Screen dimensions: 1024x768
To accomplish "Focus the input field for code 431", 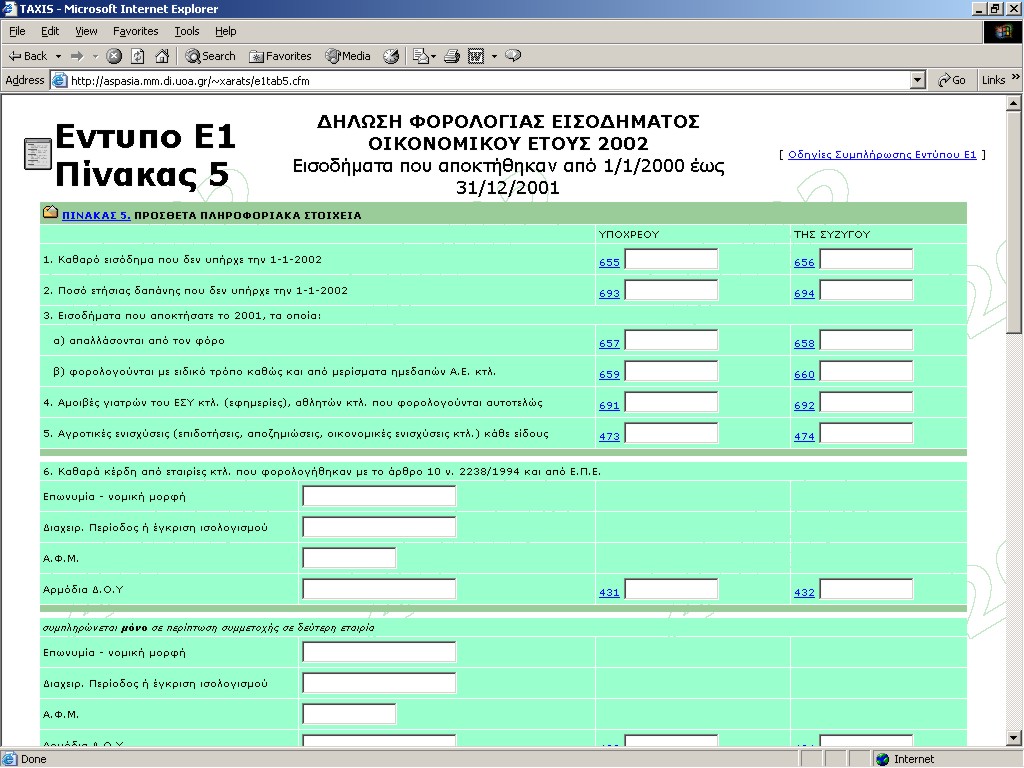I will pyautogui.click(x=671, y=590).
